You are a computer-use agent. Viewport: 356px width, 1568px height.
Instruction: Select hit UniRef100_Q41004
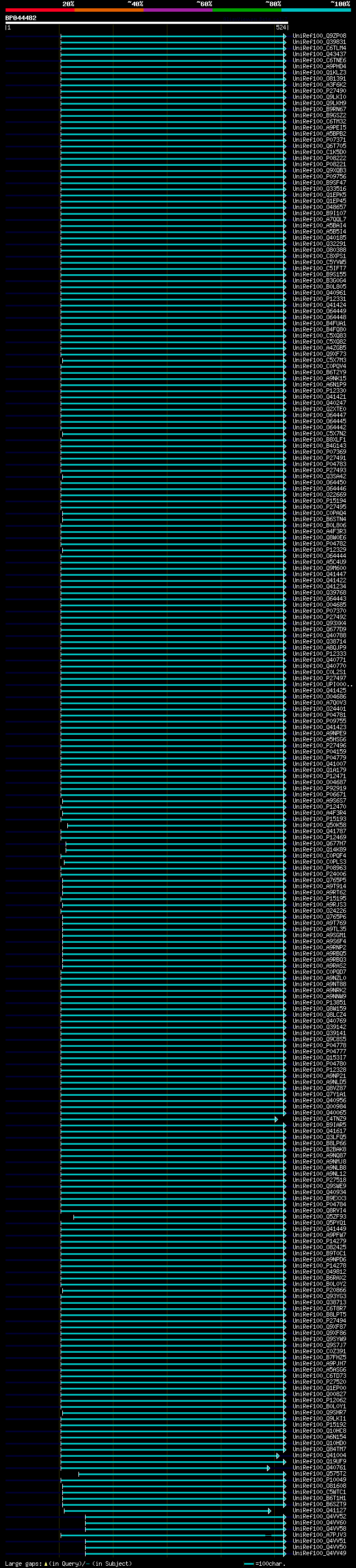point(319,1456)
